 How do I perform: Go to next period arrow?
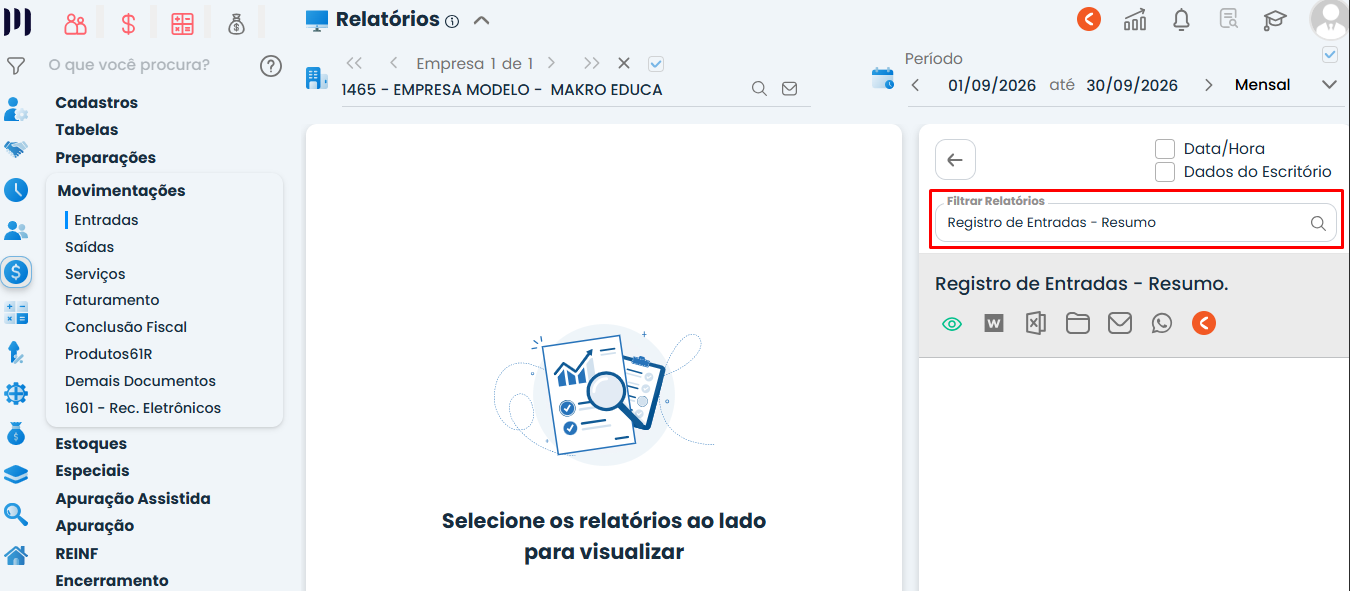(1209, 86)
